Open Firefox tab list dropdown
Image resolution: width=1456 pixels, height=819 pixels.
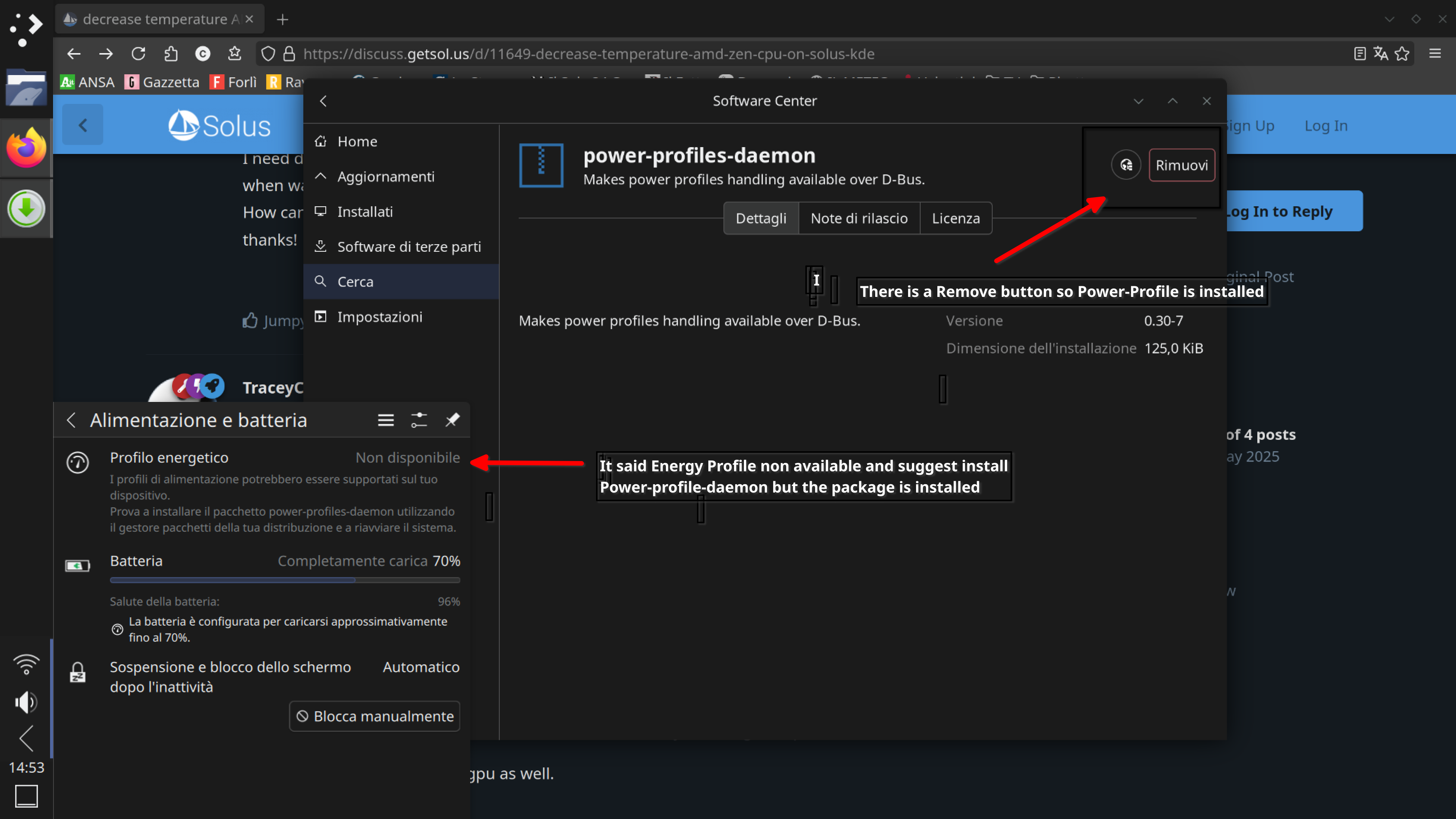(1389, 19)
